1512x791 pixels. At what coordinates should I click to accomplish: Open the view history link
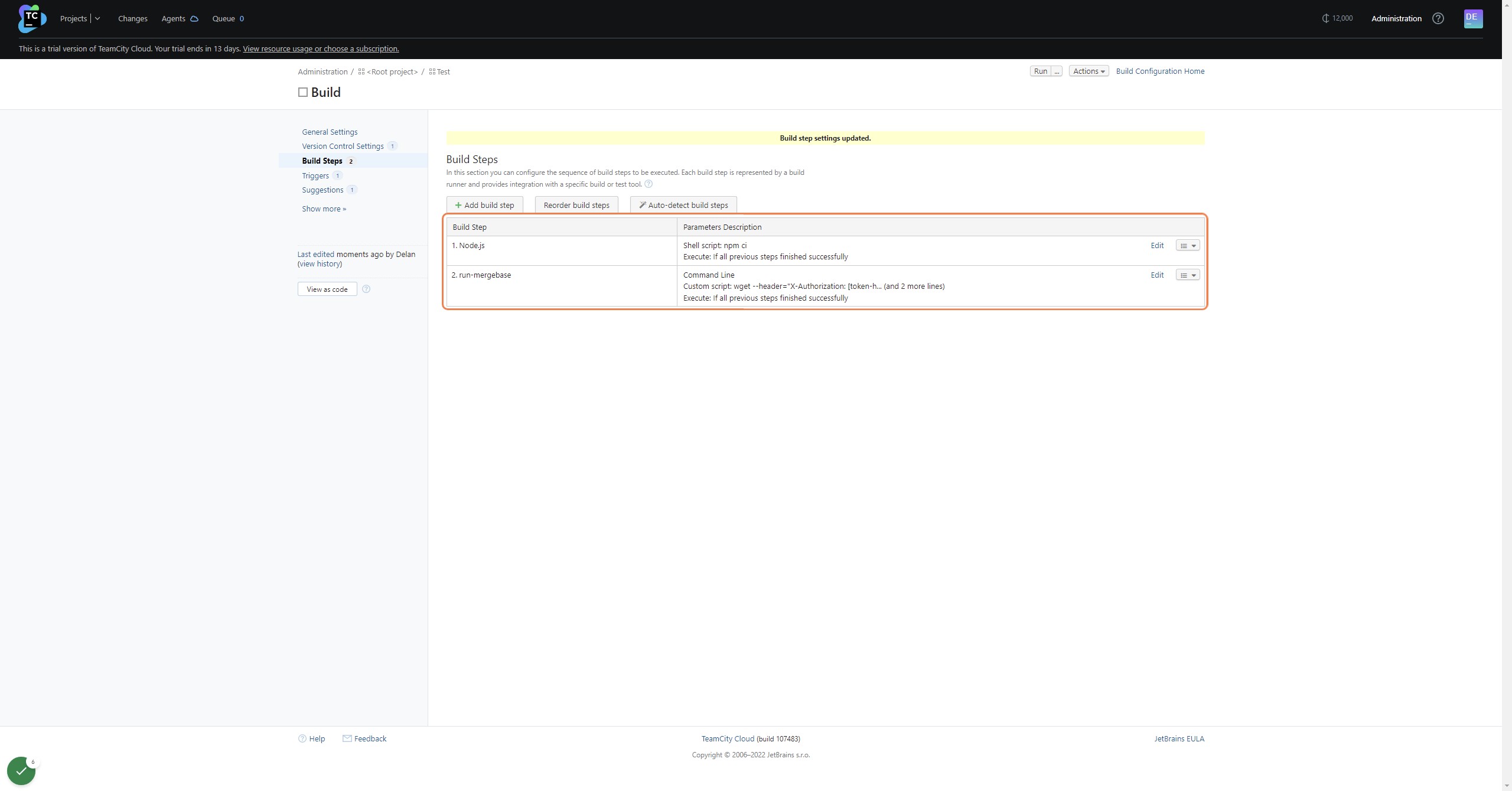click(x=320, y=264)
